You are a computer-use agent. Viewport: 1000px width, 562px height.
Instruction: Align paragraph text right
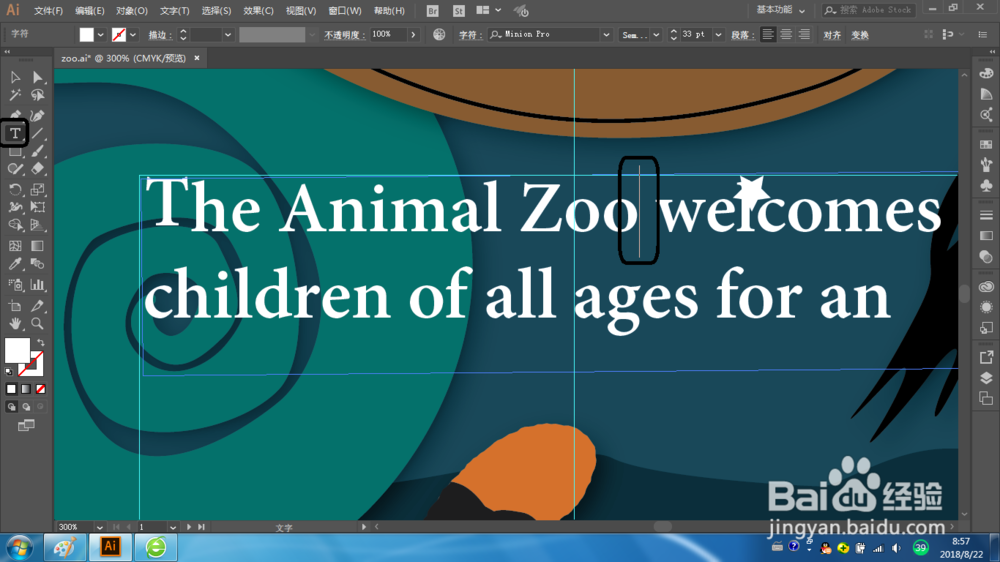(804, 34)
